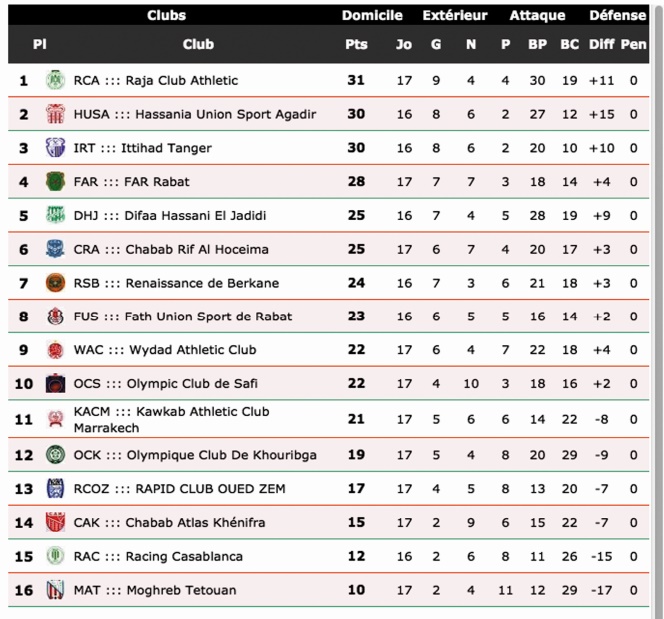Click the Raja Club Athletic crest icon

click(55, 81)
